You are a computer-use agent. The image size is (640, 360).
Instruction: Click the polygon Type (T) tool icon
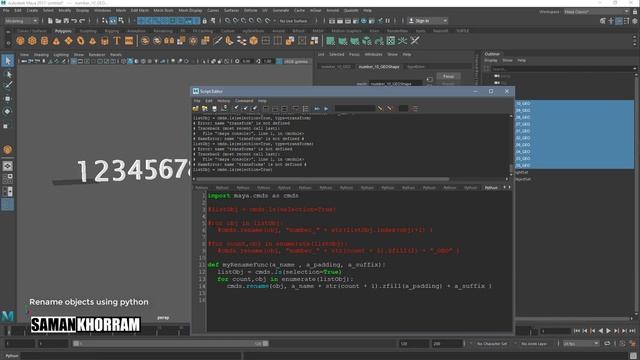[x=117, y=41]
